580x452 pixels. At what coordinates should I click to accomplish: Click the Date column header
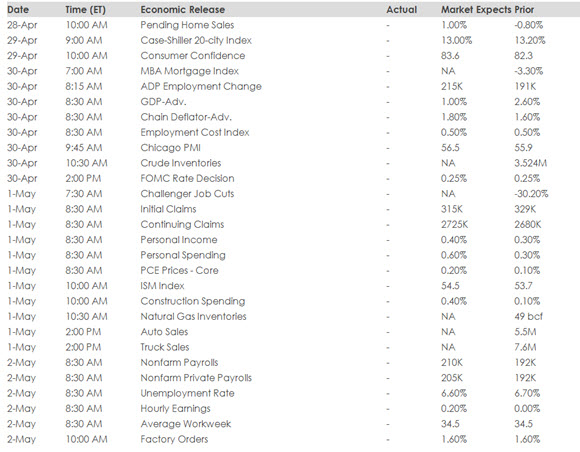(18, 10)
